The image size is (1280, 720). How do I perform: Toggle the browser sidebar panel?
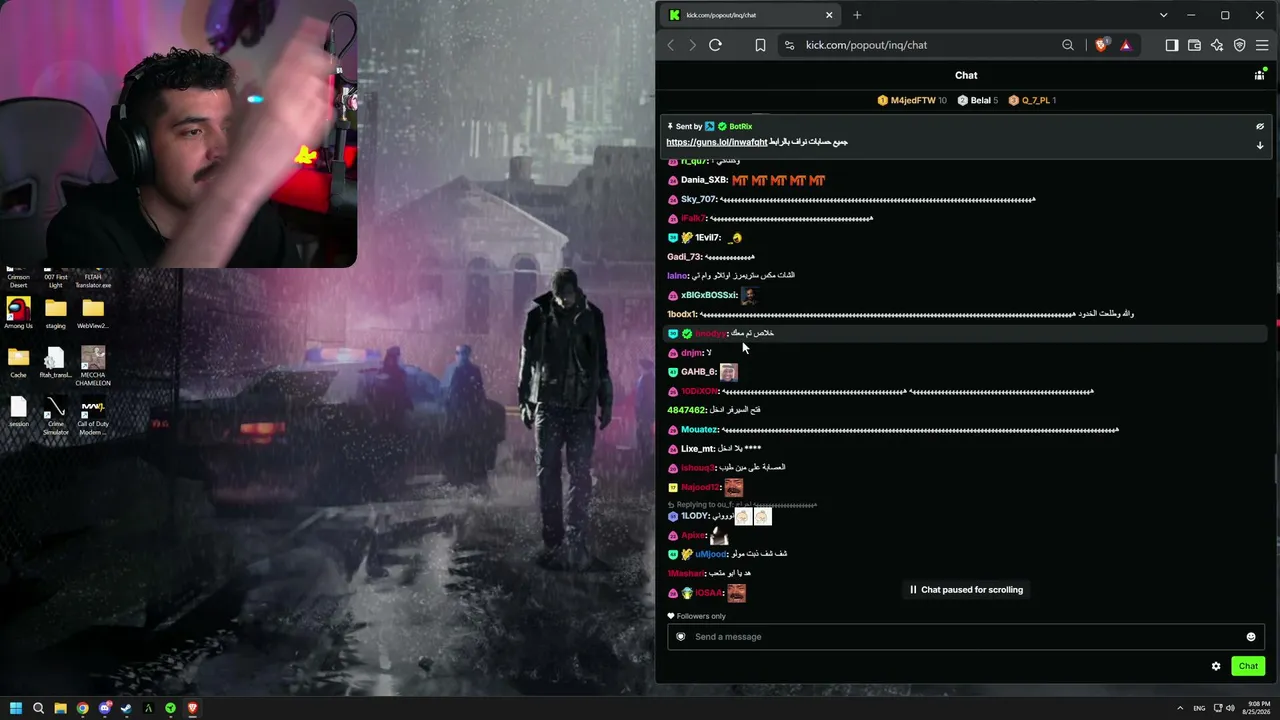[x=1172, y=45]
